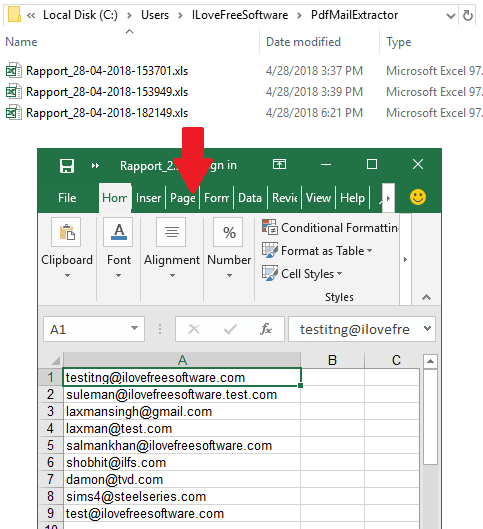483x529 pixels.
Task: Select cell test@ilovefreesoftware.com in row 9
Action: (182, 513)
